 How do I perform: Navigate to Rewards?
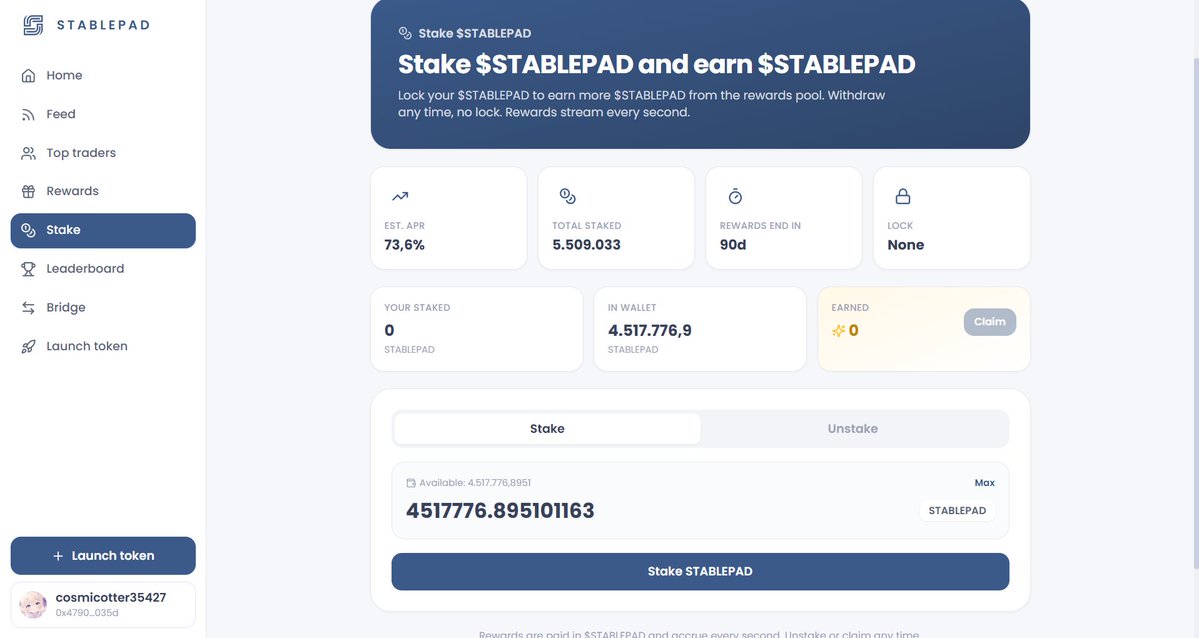coord(103,191)
